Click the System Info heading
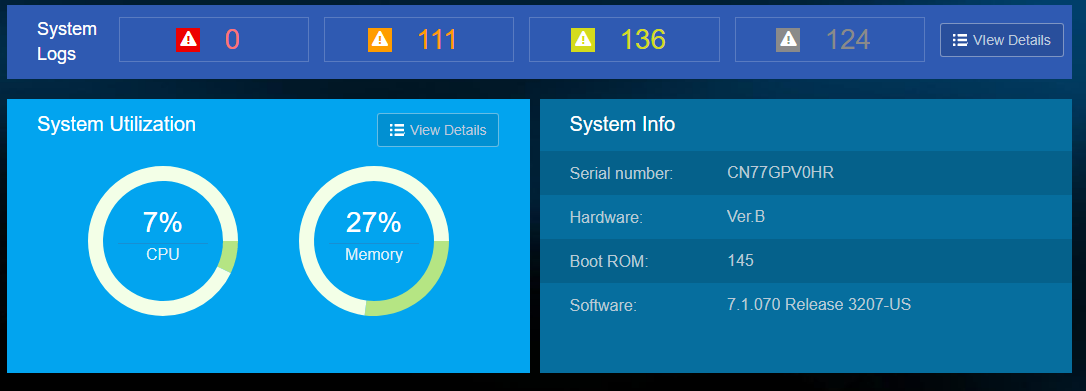The width and height of the screenshot is (1086, 391). pyautogui.click(x=622, y=125)
